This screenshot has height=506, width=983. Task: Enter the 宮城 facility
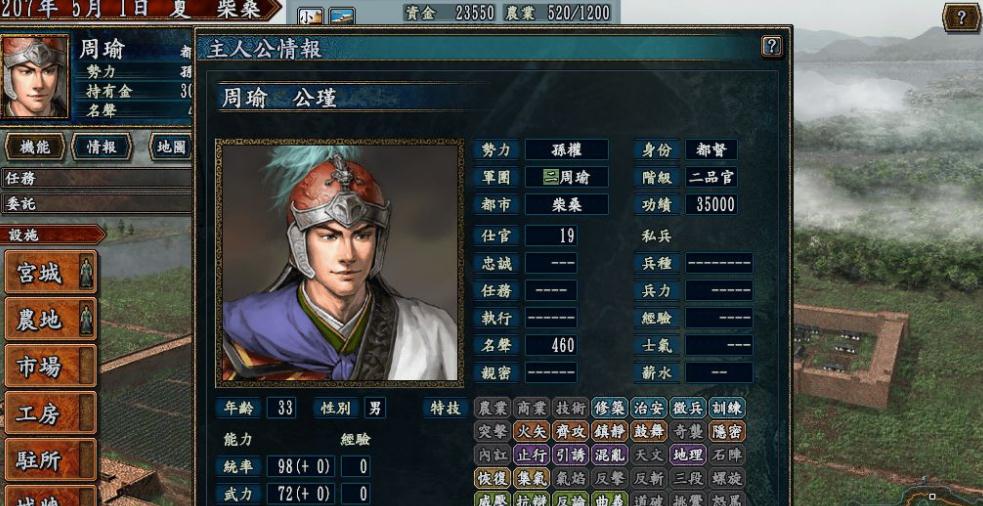[51, 272]
